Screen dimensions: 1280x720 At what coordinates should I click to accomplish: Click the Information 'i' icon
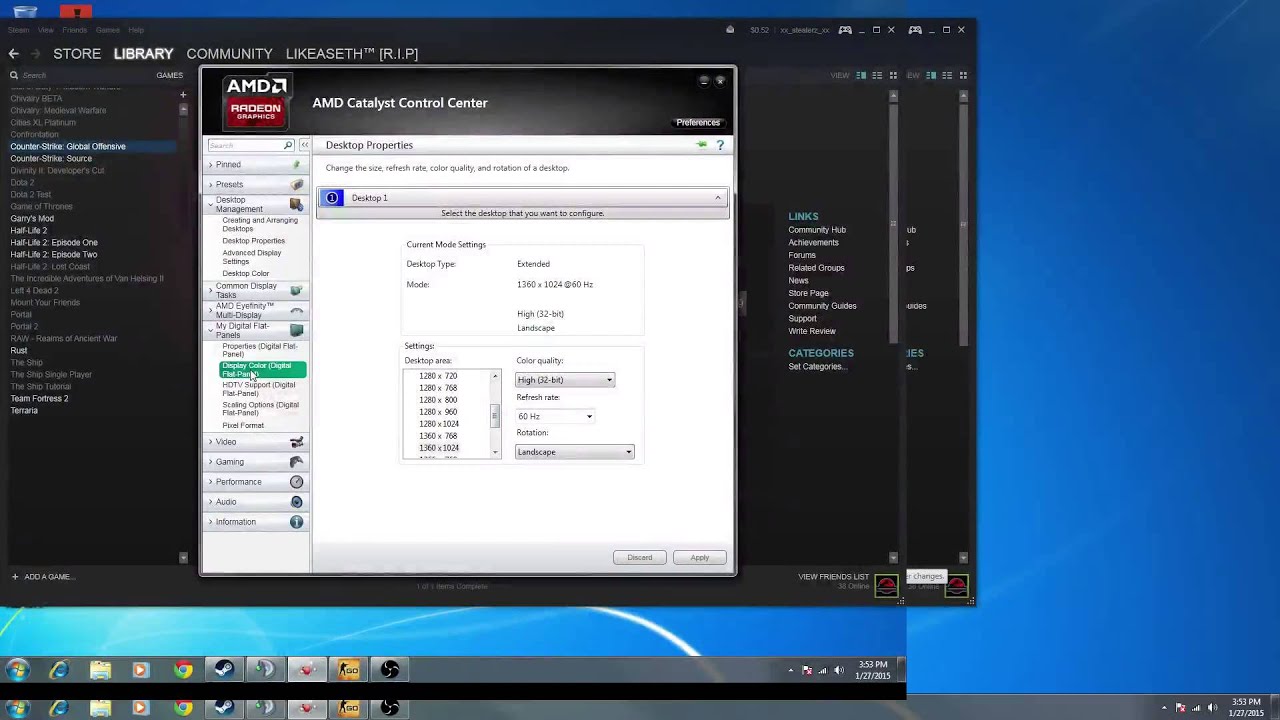[x=296, y=522]
